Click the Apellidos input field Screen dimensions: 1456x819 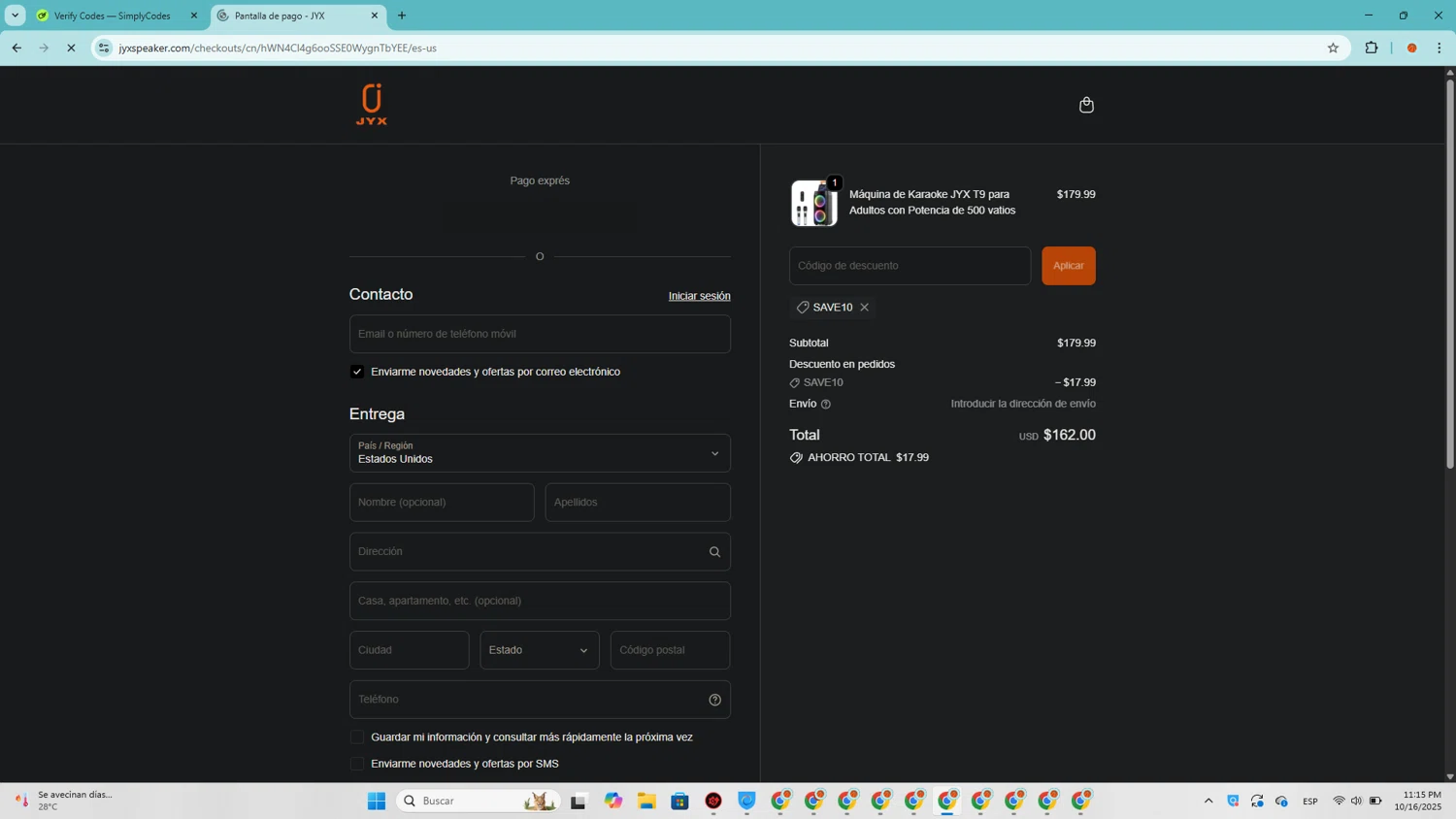tap(638, 503)
